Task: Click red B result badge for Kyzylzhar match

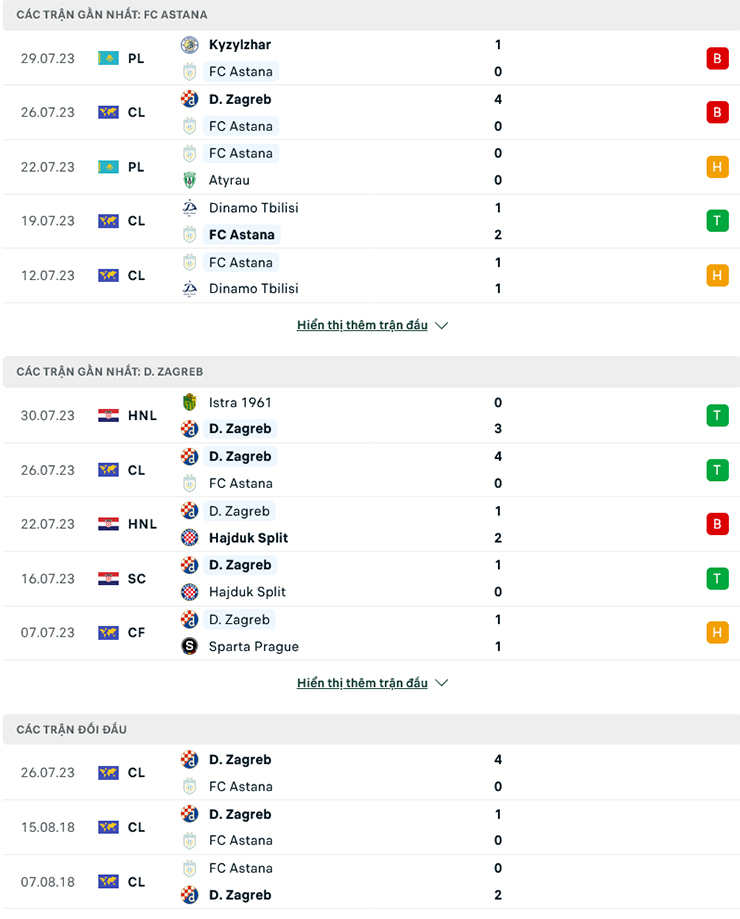Action: [x=717, y=58]
